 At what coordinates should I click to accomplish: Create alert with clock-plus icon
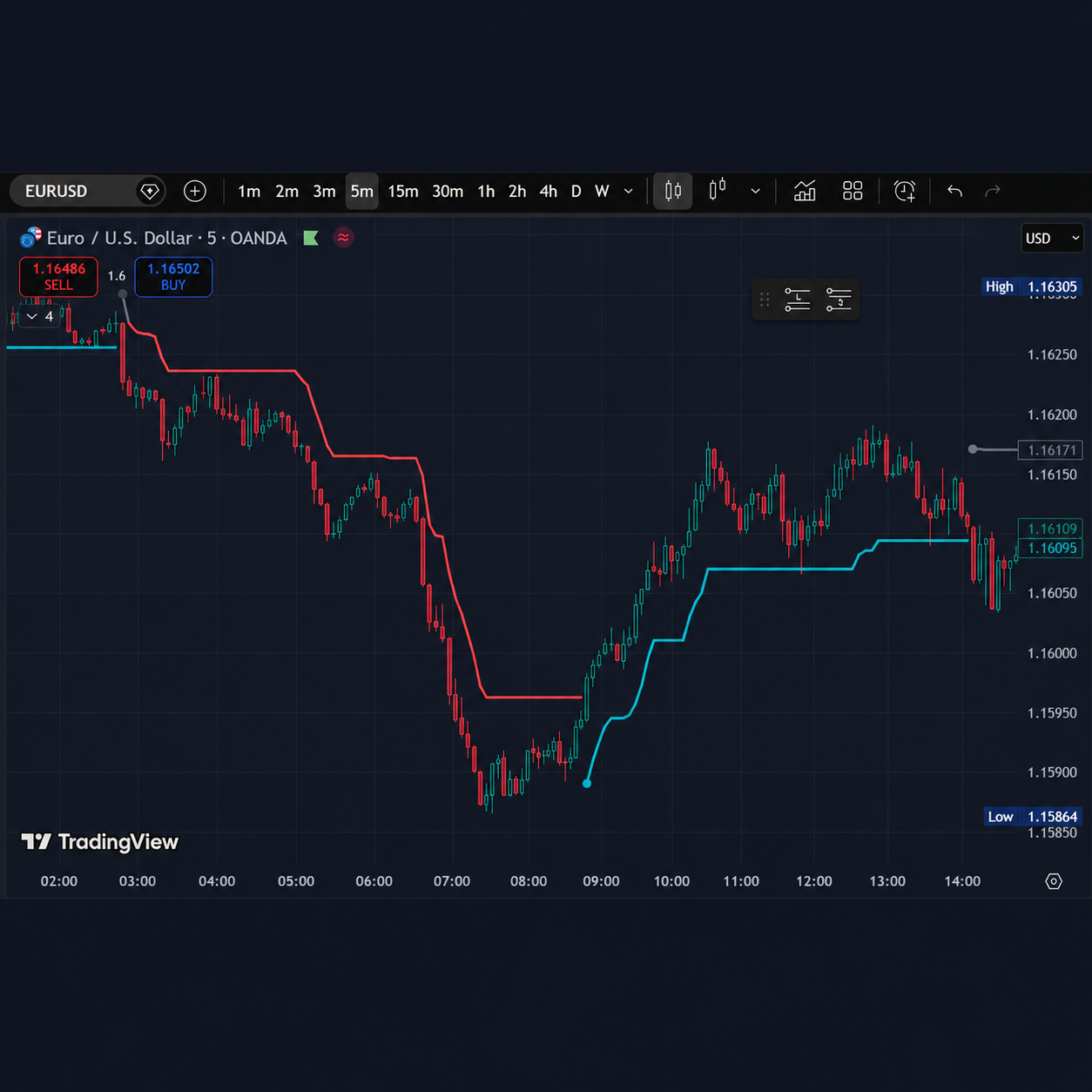(905, 191)
